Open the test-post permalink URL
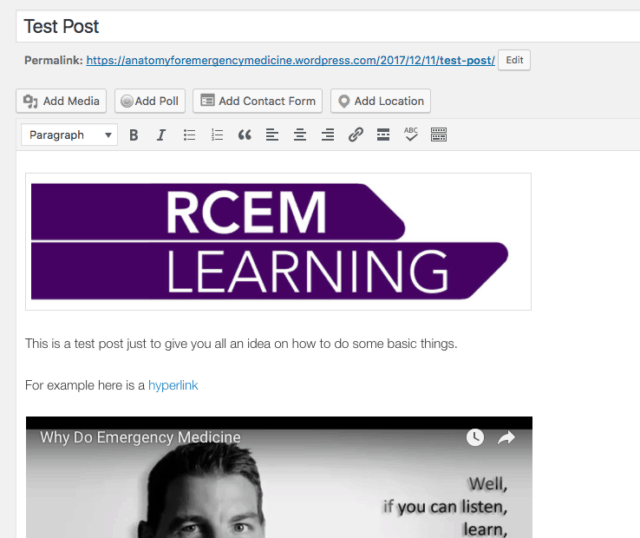Screen dimensions: 640x538 (x=290, y=60)
